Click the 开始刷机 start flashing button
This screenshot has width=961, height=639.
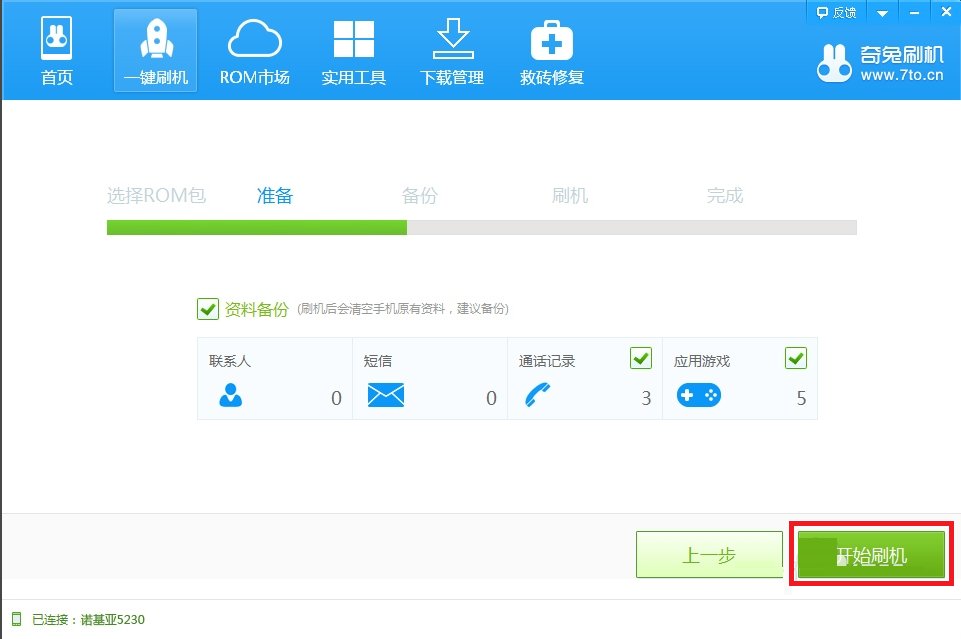[x=871, y=554]
